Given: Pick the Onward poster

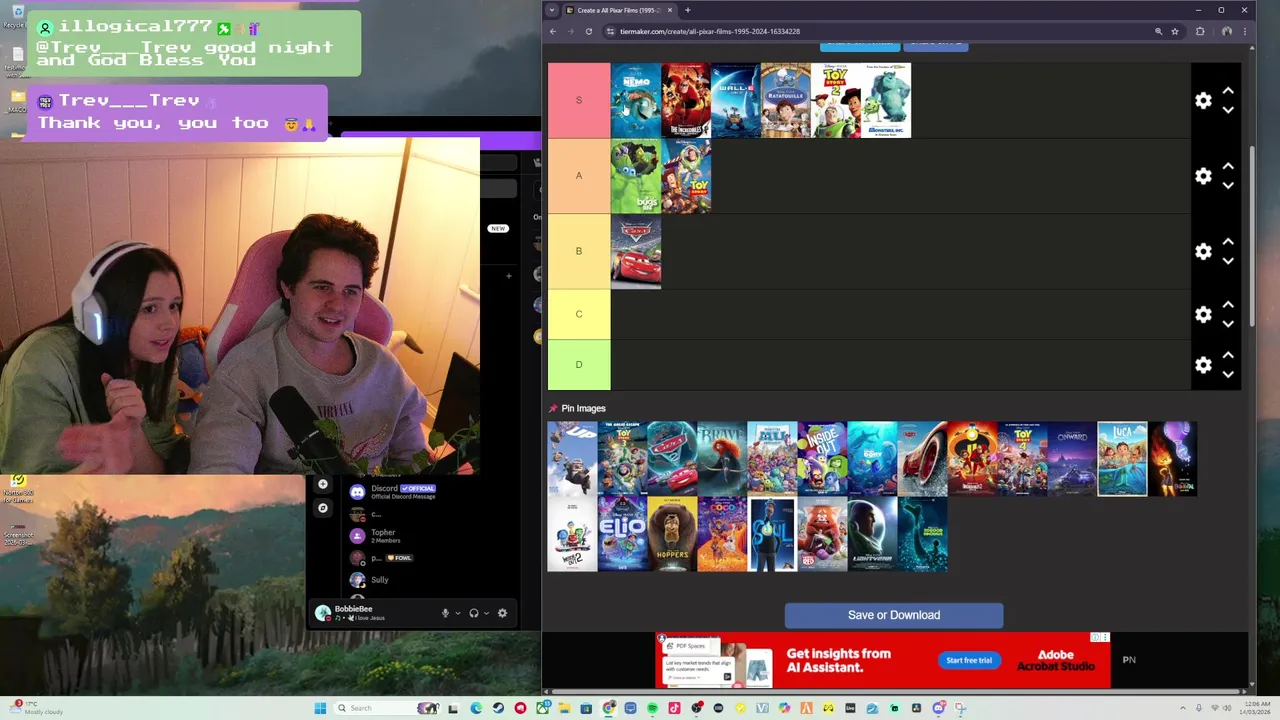Looking at the screenshot, I should tap(1072, 459).
